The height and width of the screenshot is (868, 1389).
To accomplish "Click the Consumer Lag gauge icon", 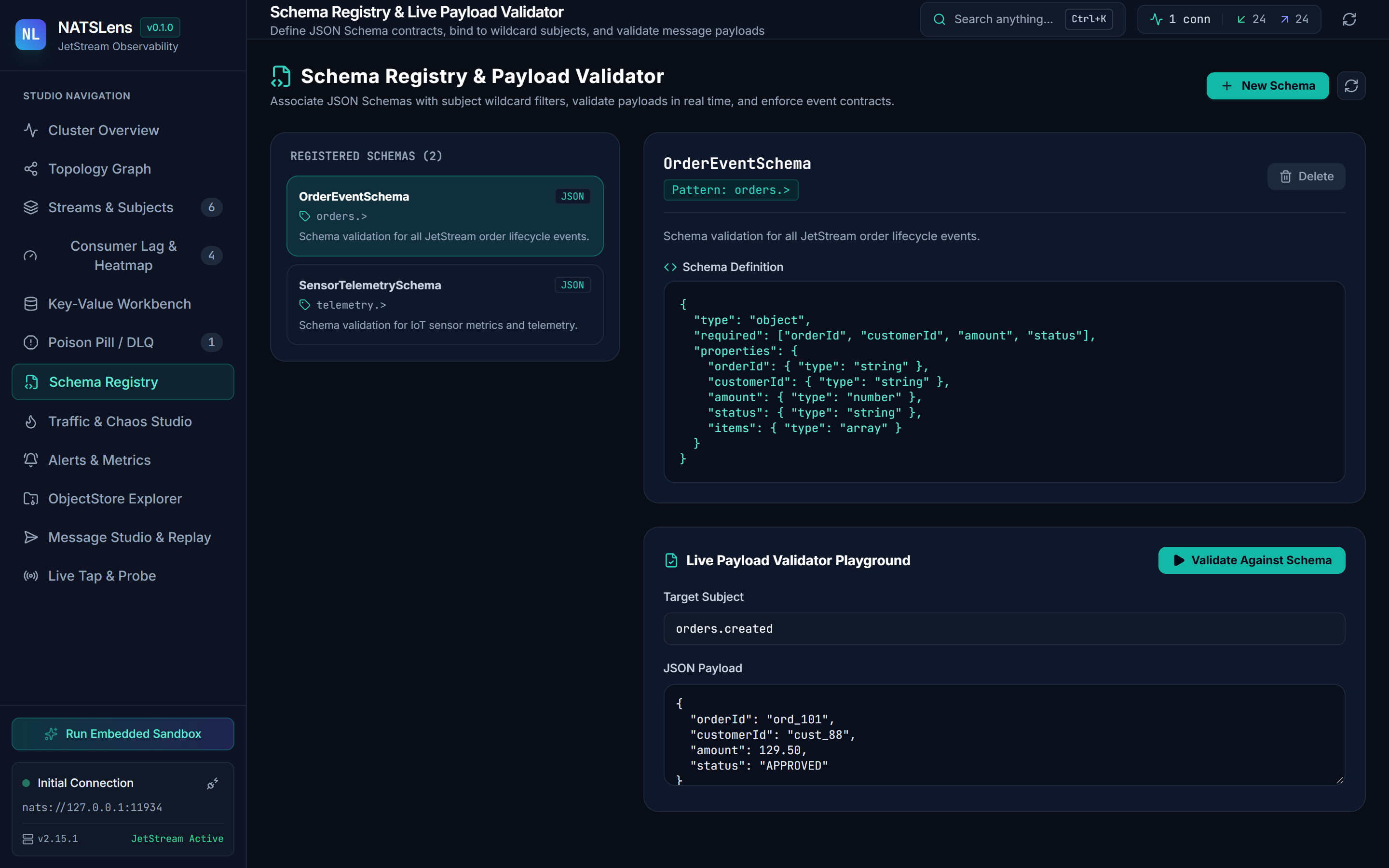I will click(30, 256).
